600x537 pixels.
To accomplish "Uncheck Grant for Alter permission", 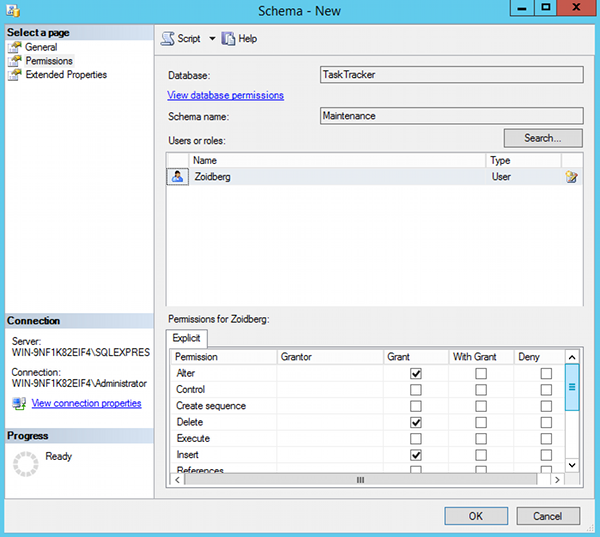I will [x=416, y=373].
